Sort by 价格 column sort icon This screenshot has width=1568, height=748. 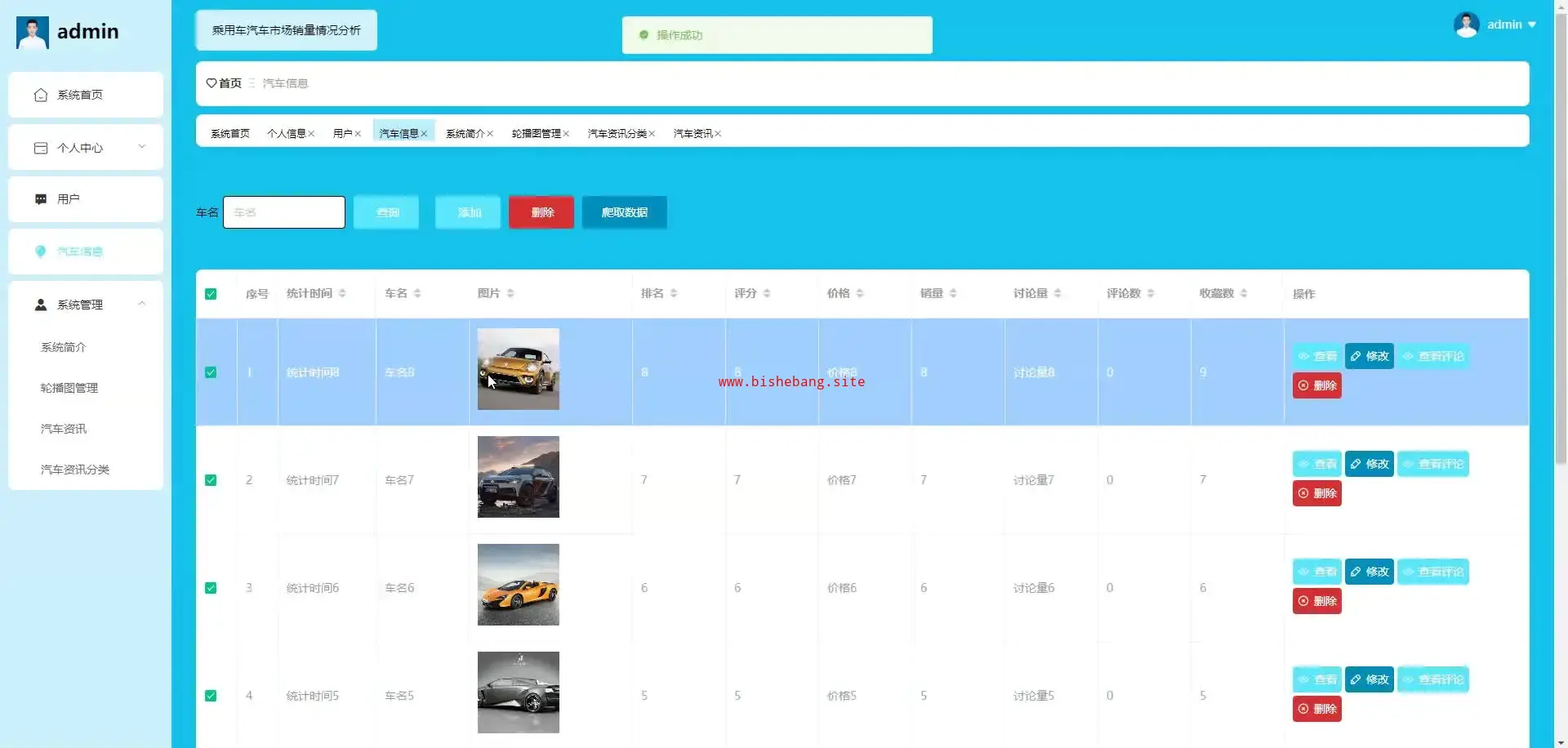[860, 293]
